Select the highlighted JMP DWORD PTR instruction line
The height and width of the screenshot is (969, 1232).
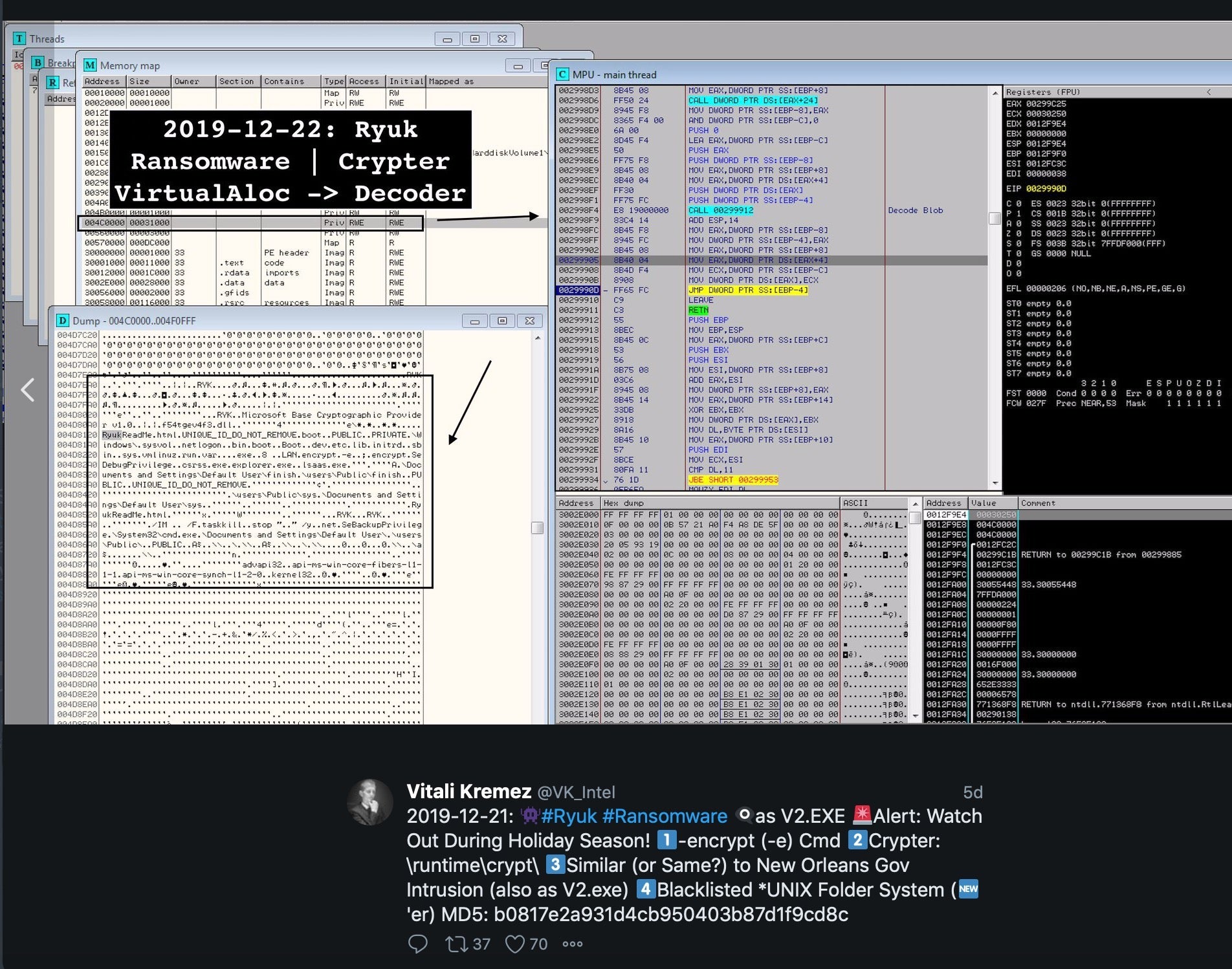click(x=747, y=290)
